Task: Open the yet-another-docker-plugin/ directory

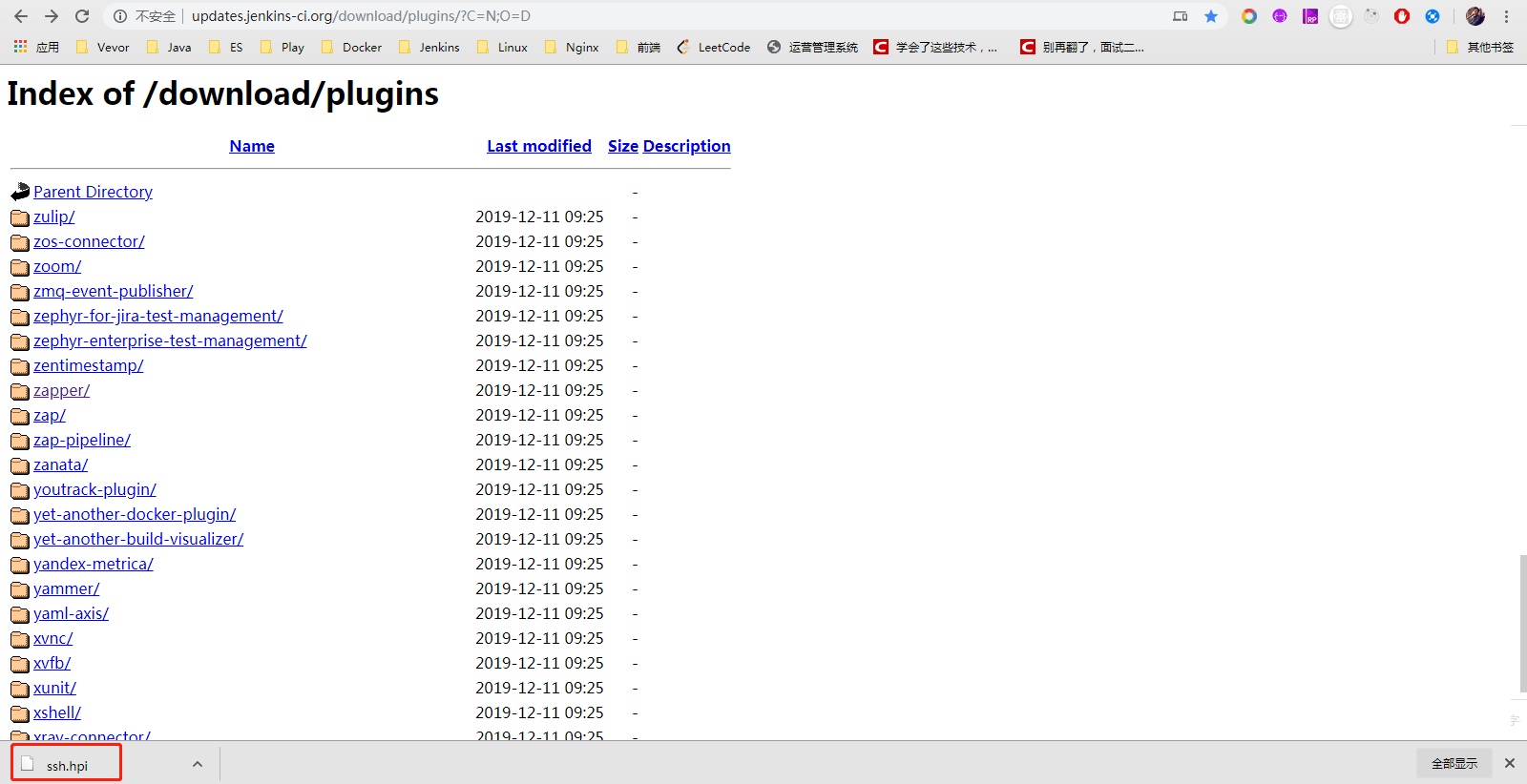Action: [x=135, y=514]
